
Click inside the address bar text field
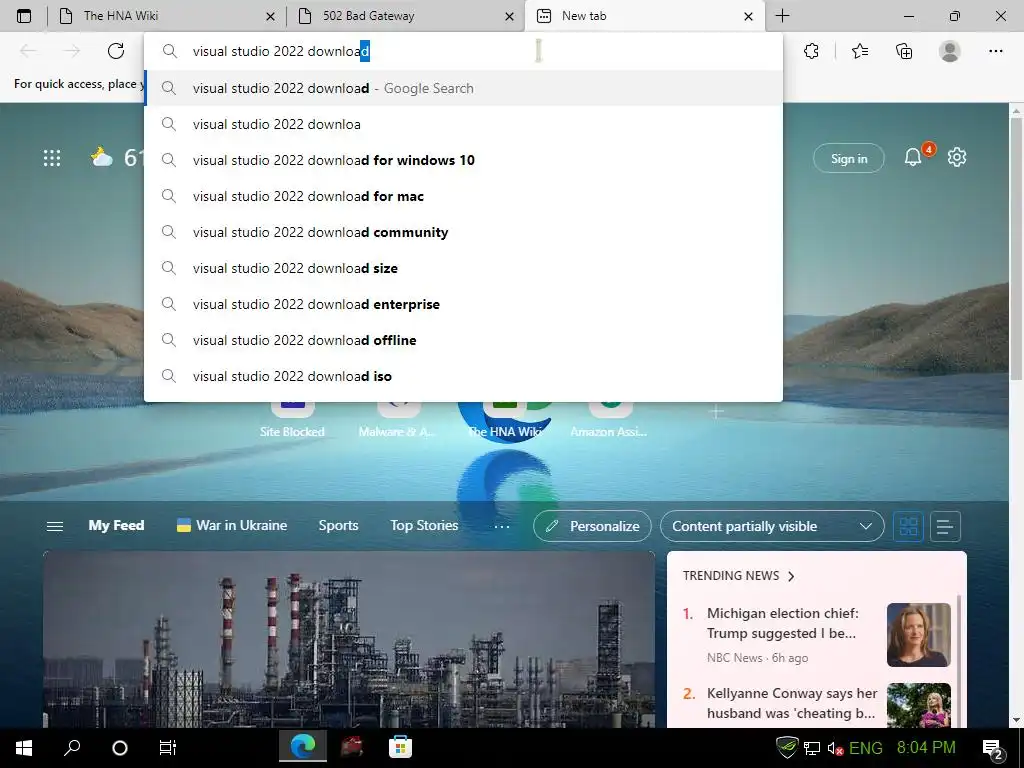[463, 51]
